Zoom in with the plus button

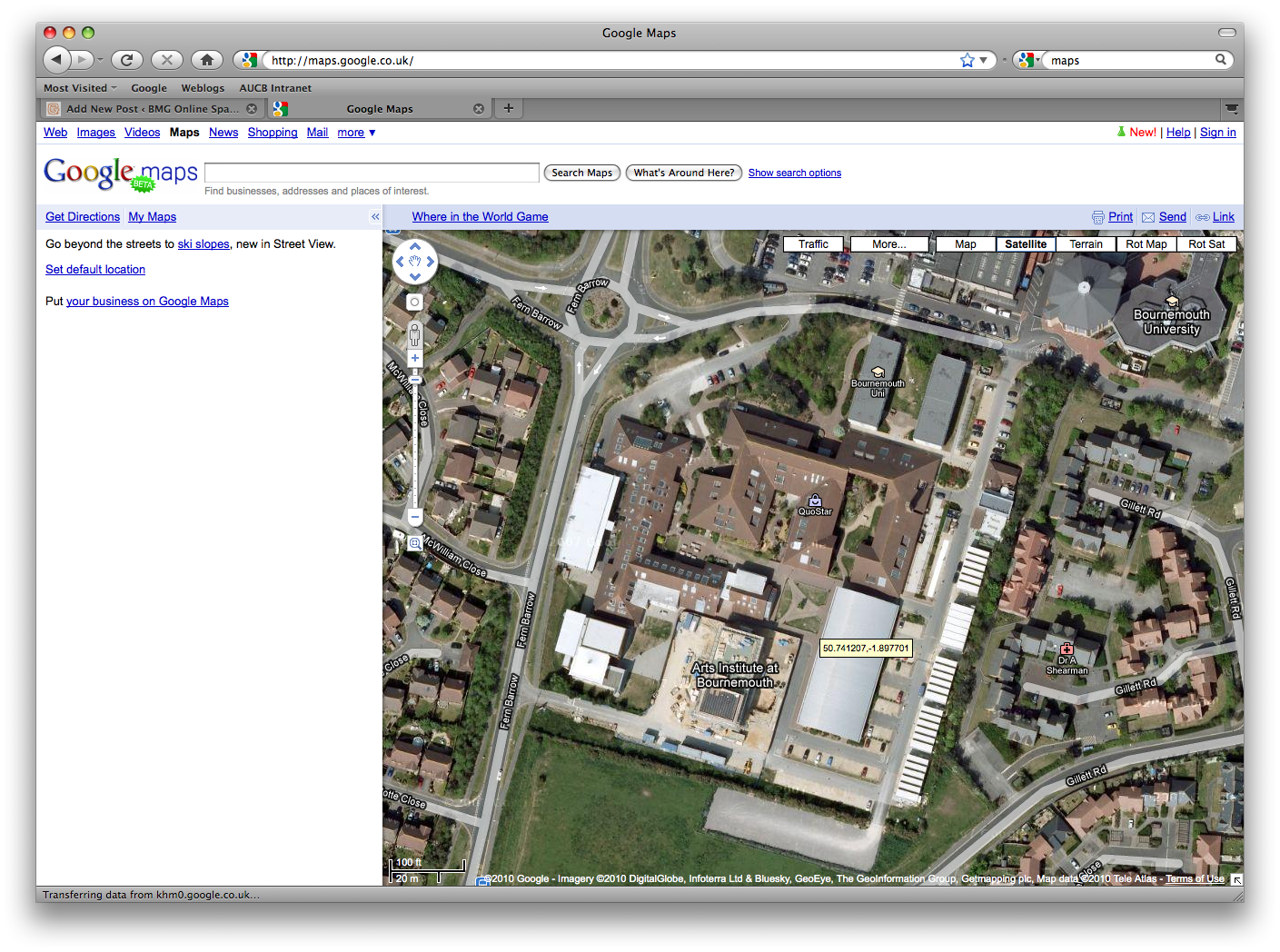[x=415, y=358]
